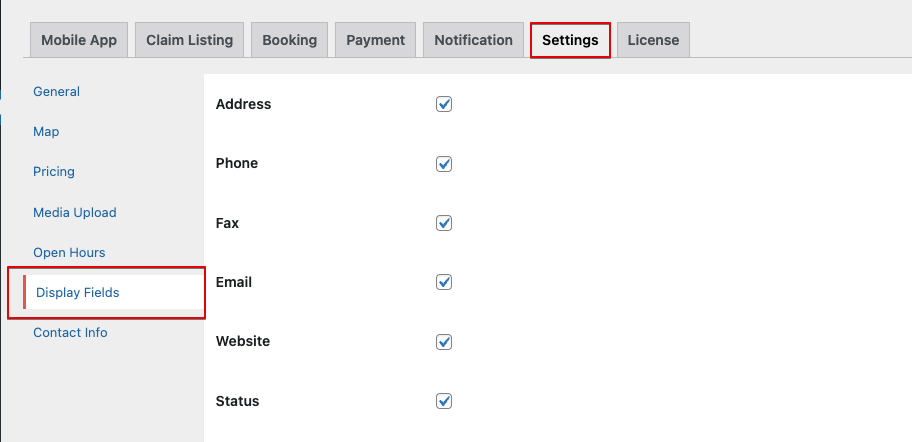
Task: Toggle the Status checkbox
Action: point(444,401)
